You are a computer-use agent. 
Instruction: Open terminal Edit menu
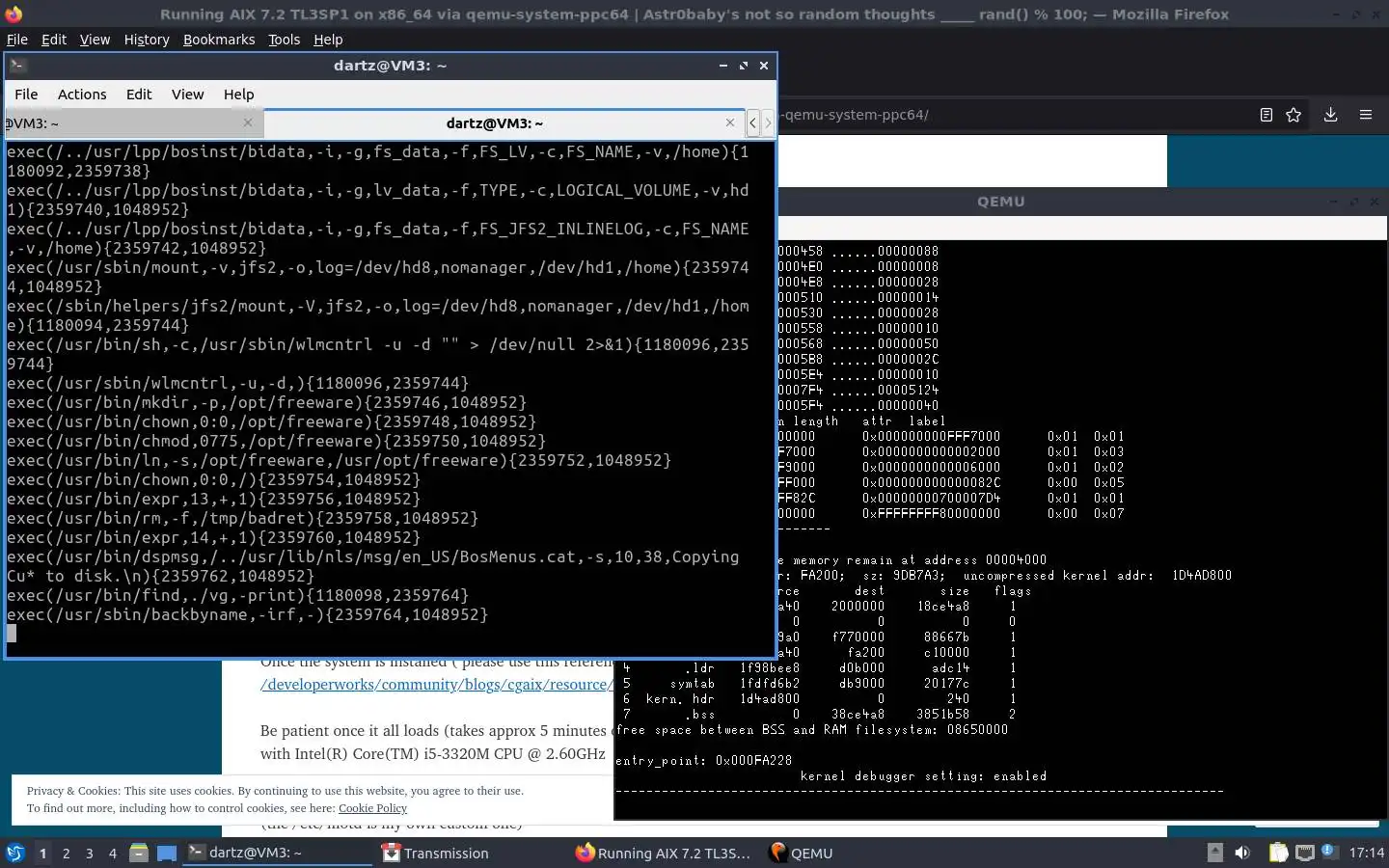(x=139, y=95)
